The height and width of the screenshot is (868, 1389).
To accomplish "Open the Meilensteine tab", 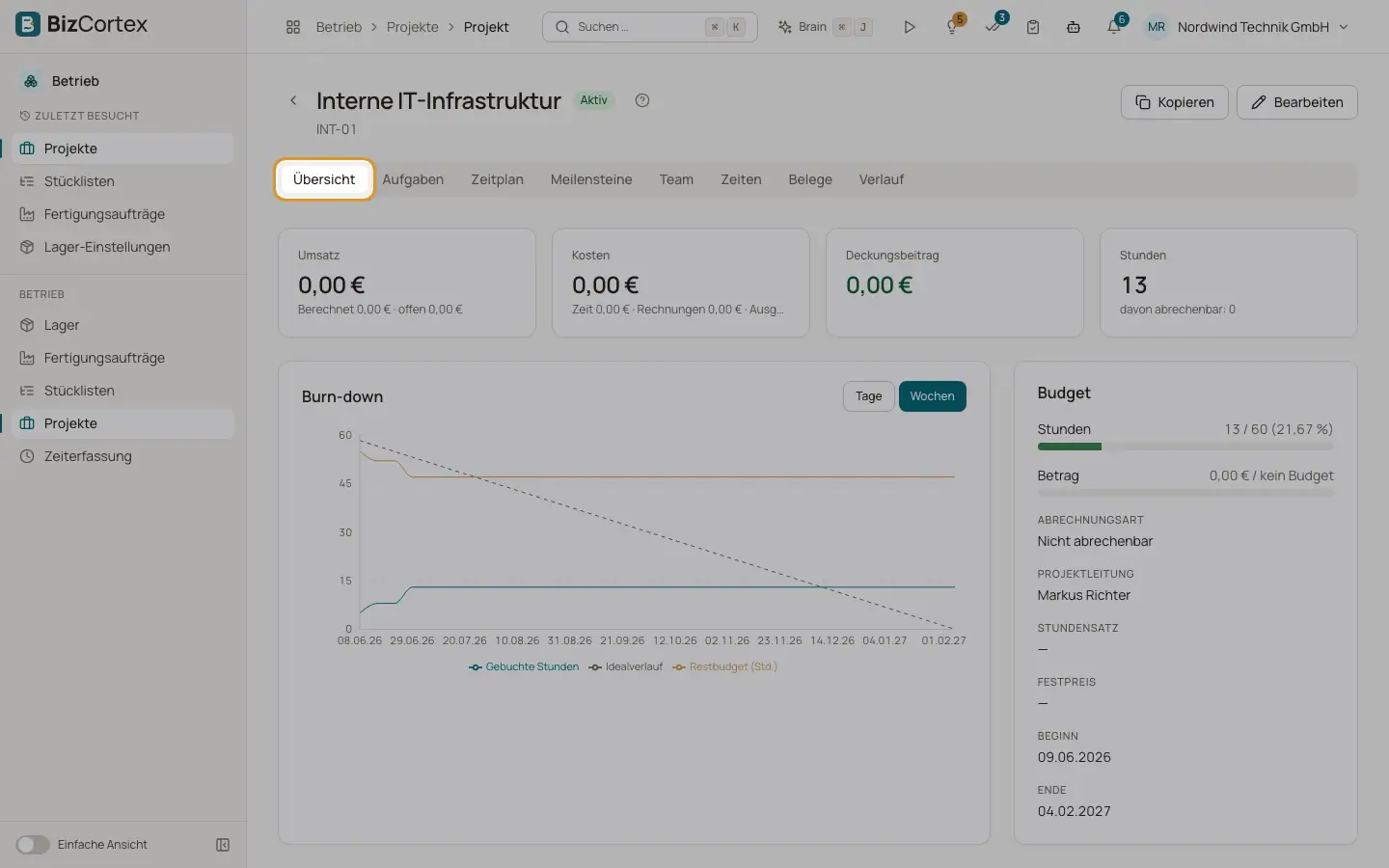I will [591, 179].
